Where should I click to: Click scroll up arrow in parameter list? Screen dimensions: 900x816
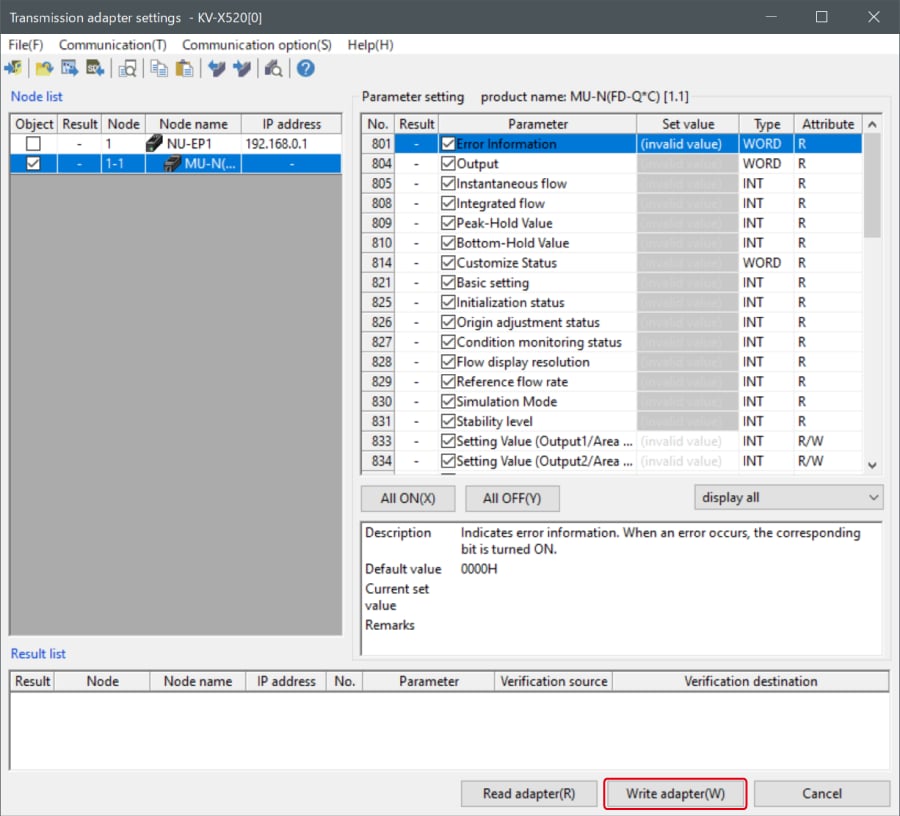(871, 124)
